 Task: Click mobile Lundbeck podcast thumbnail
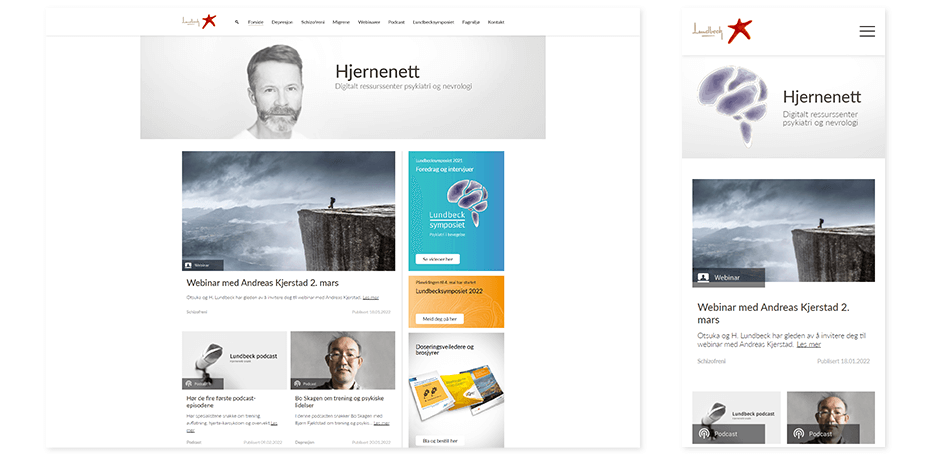736,417
